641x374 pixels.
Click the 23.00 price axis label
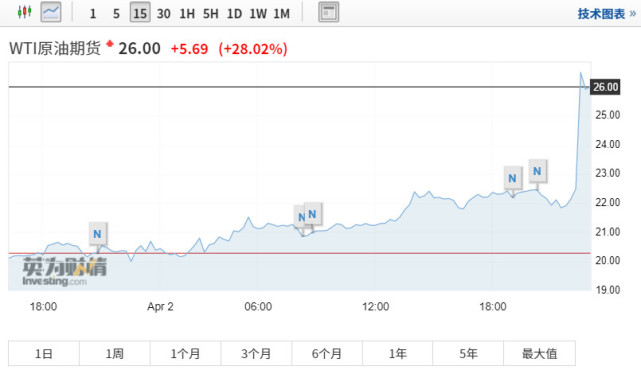coord(607,173)
